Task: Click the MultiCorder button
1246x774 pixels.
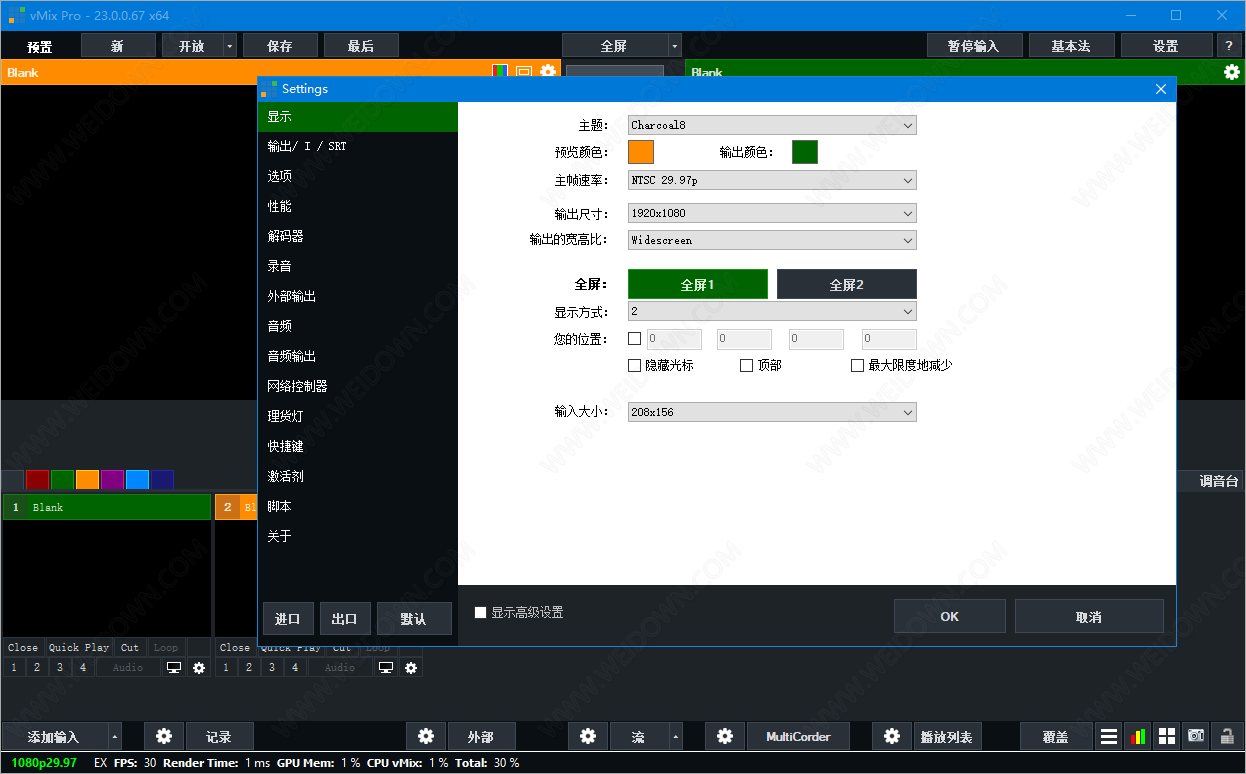Action: coord(799,737)
